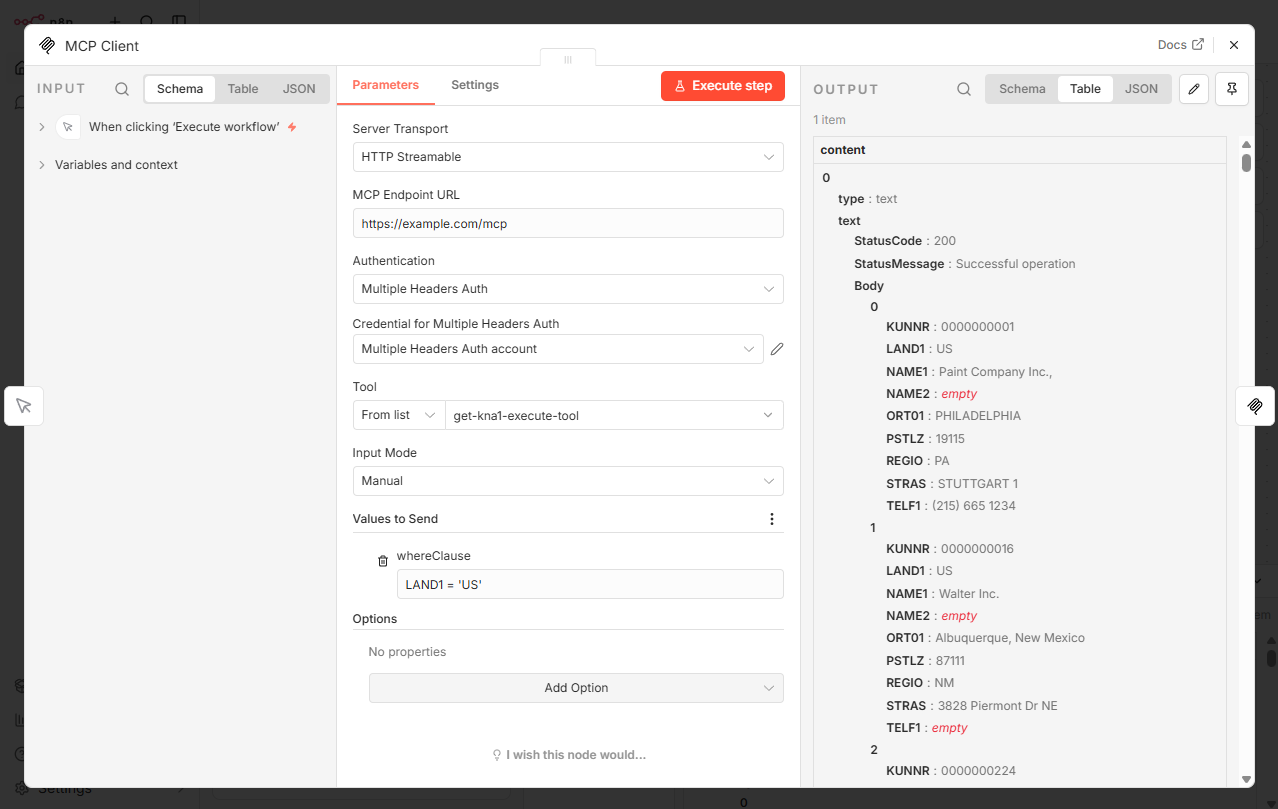Search the OUTPUT panel data

pyautogui.click(x=964, y=89)
